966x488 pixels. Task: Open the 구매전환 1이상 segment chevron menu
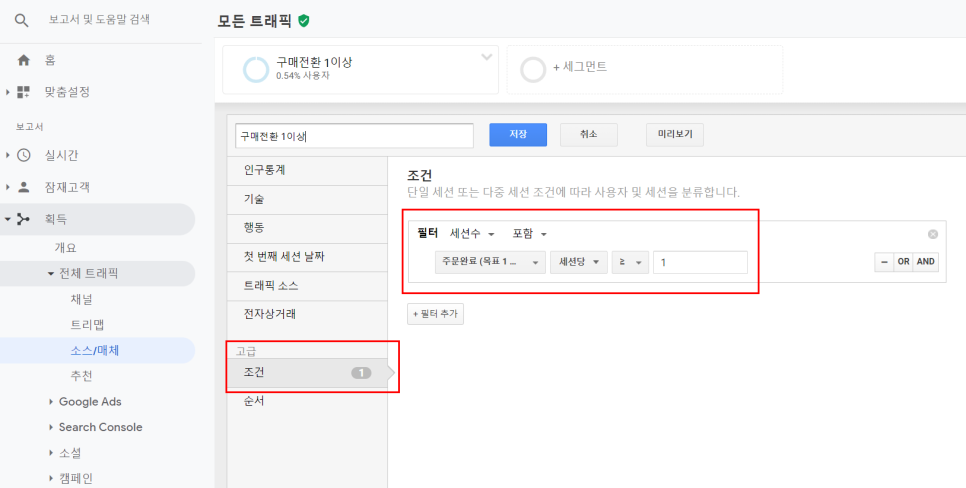tap(487, 57)
